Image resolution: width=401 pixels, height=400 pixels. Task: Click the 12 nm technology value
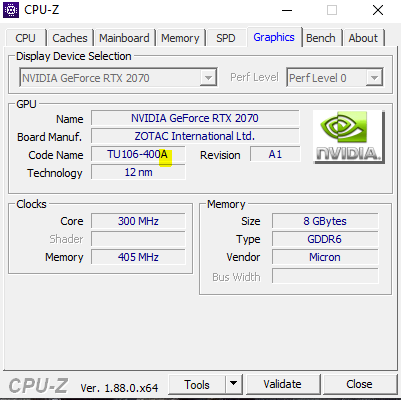tap(138, 172)
